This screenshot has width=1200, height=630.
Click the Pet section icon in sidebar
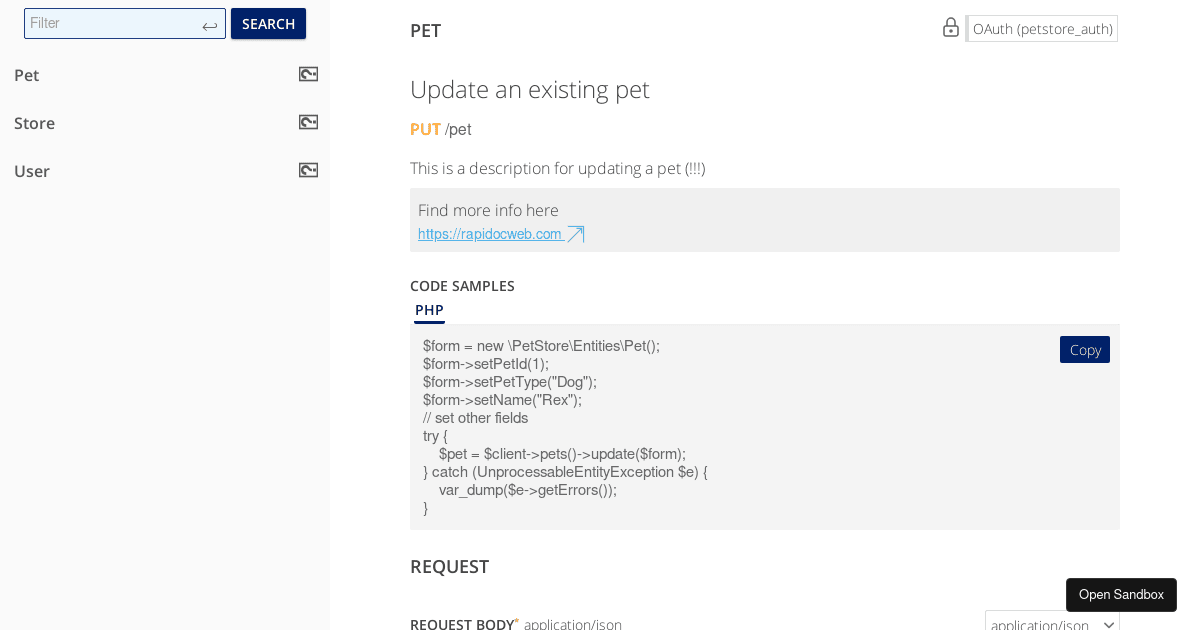308,73
